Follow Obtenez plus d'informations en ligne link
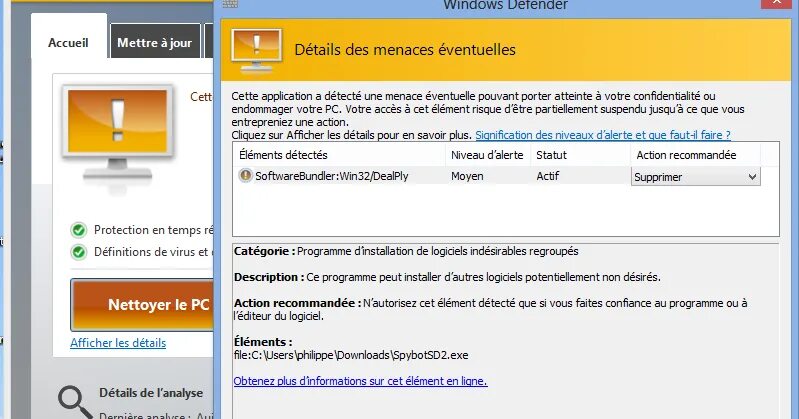Image resolution: width=799 pixels, height=419 pixels. pyautogui.click(x=360, y=381)
